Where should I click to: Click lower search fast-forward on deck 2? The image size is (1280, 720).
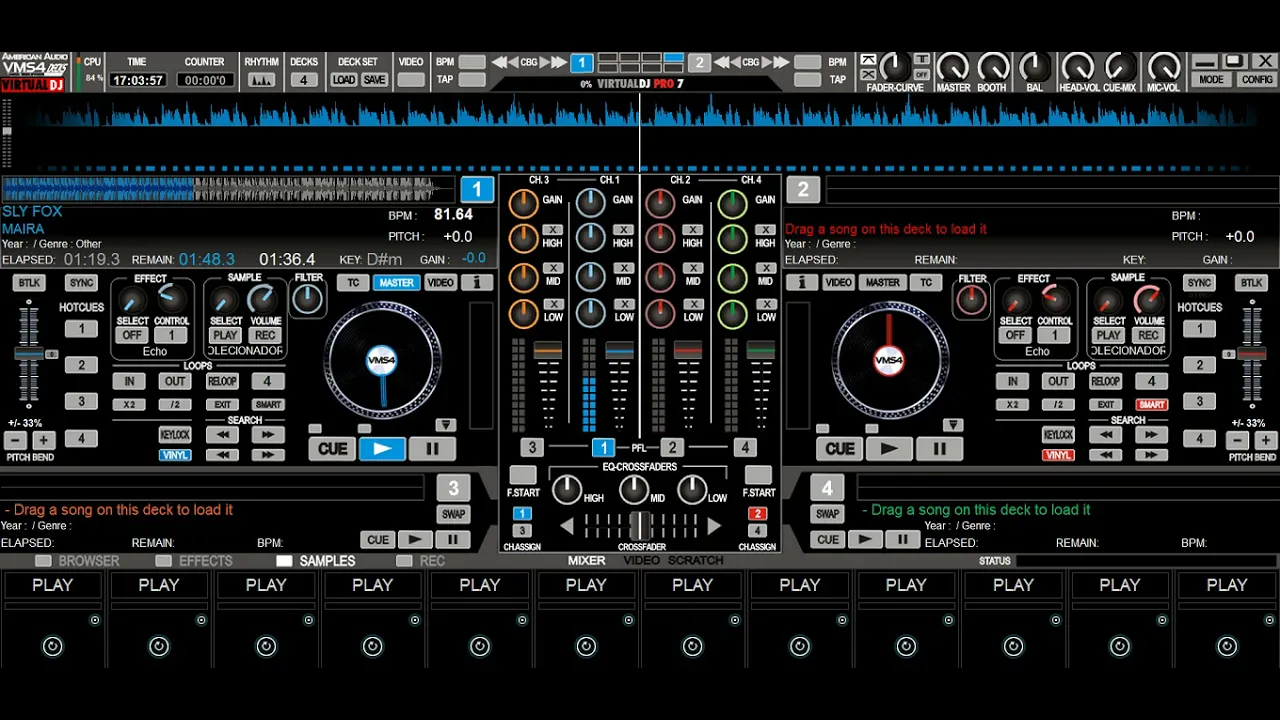1151,455
